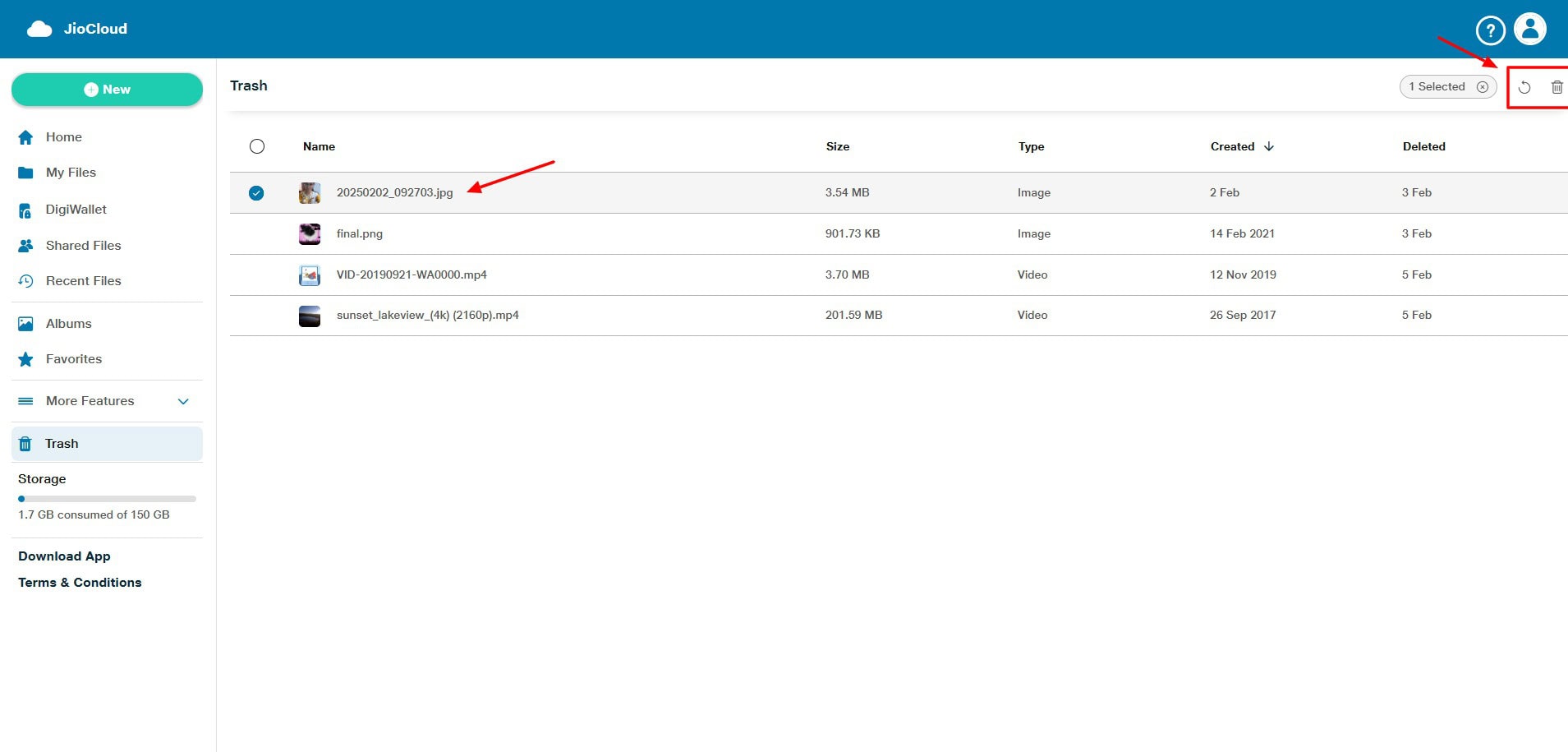Open the Terms & Conditions link
The image size is (1568, 752).
(80, 583)
